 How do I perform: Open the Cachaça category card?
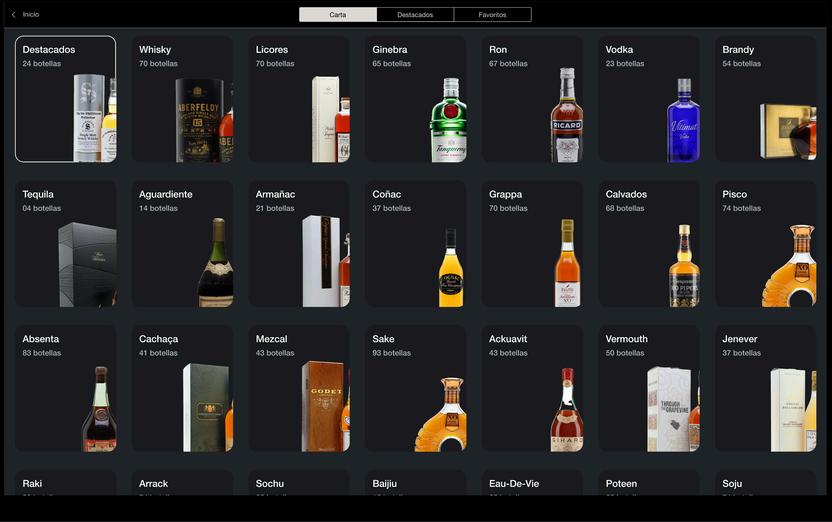click(182, 388)
